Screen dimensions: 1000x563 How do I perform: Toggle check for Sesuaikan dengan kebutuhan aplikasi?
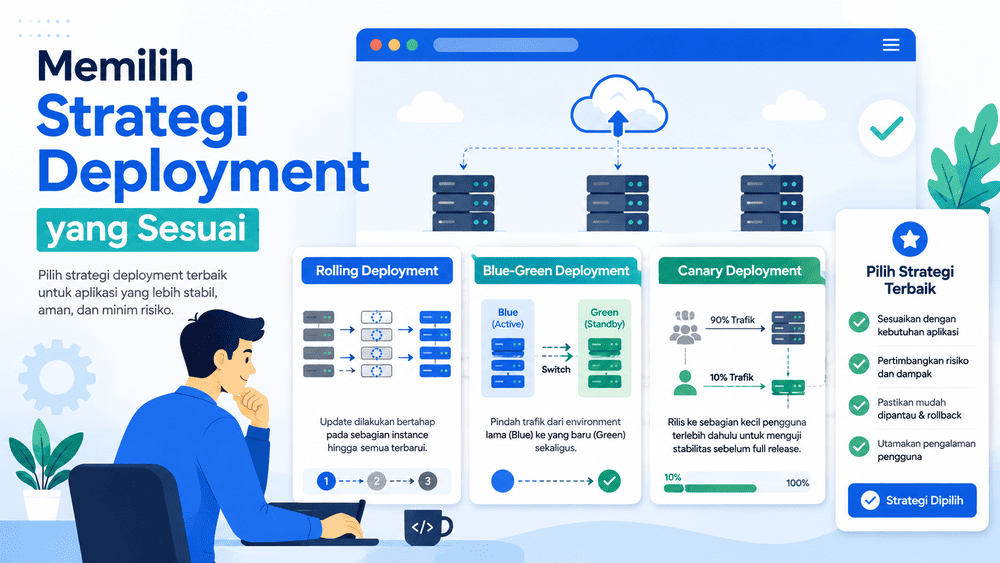[x=859, y=322]
